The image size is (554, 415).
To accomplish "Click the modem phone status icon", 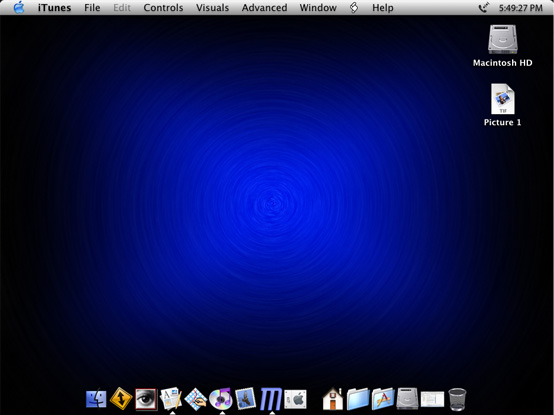I will pyautogui.click(x=484, y=7).
